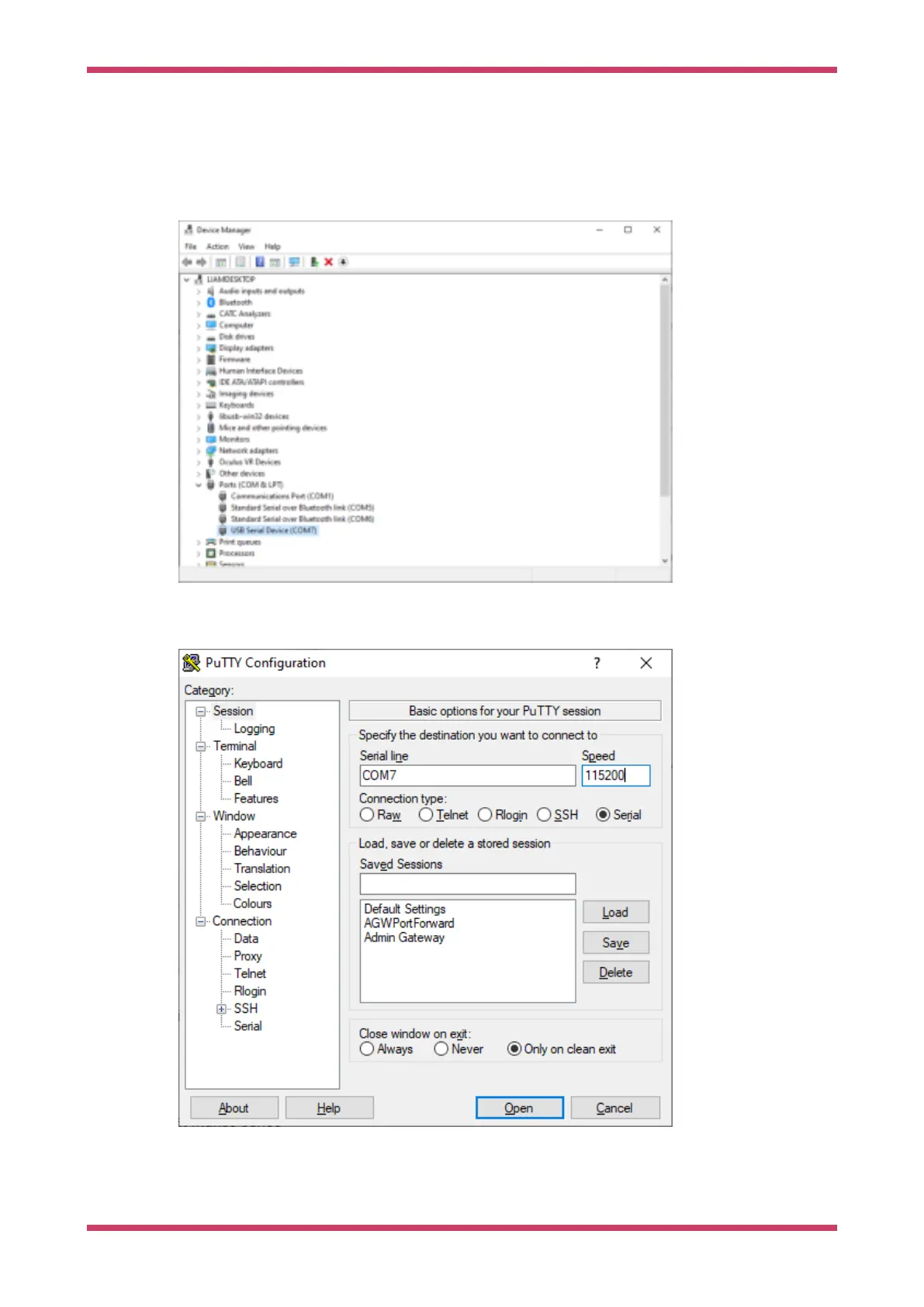Open the Help menu in Device Manager
Image resolution: width=924 pixels, height=1307 pixels.
click(272, 246)
